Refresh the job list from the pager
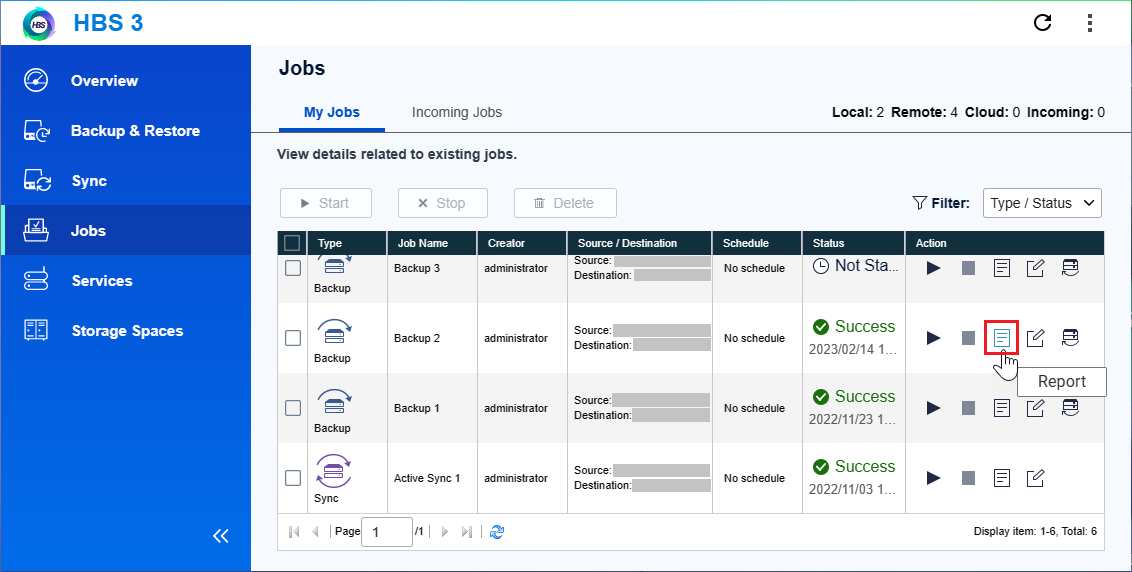 (x=497, y=532)
